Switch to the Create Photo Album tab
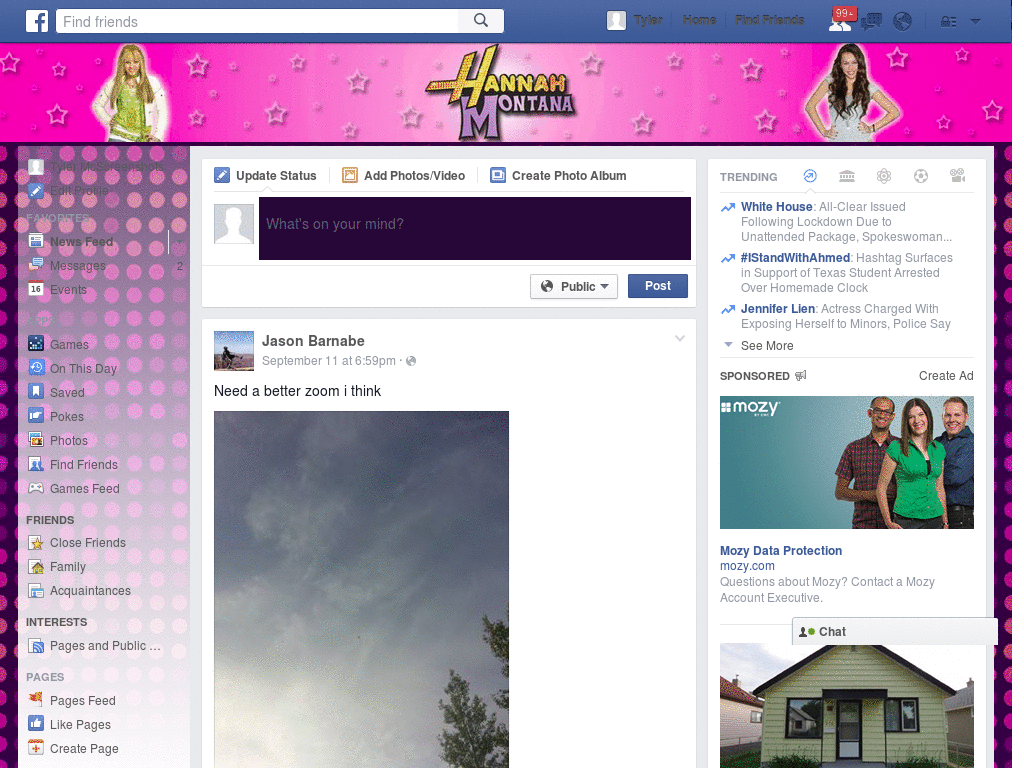 coord(558,175)
